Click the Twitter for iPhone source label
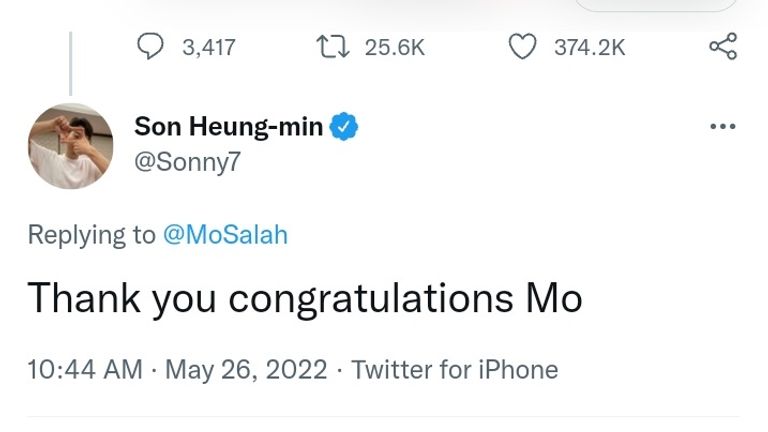The height and width of the screenshot is (432, 768). (x=455, y=369)
